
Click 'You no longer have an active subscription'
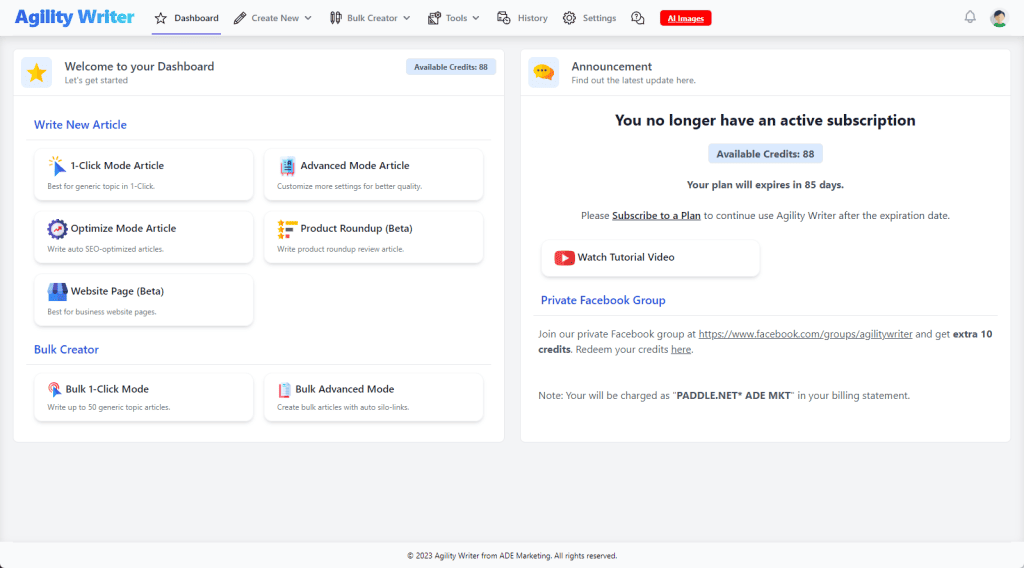point(765,121)
